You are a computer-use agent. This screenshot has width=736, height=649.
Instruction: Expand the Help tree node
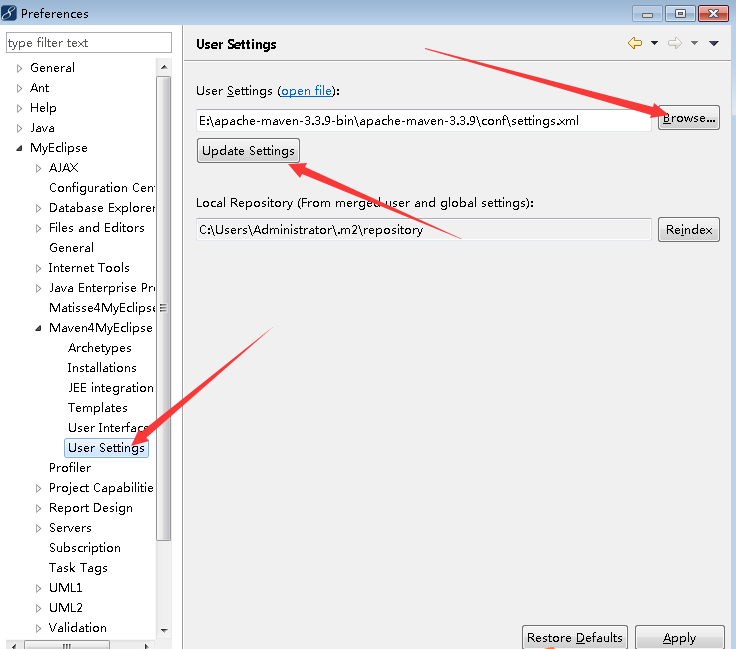click(x=19, y=108)
